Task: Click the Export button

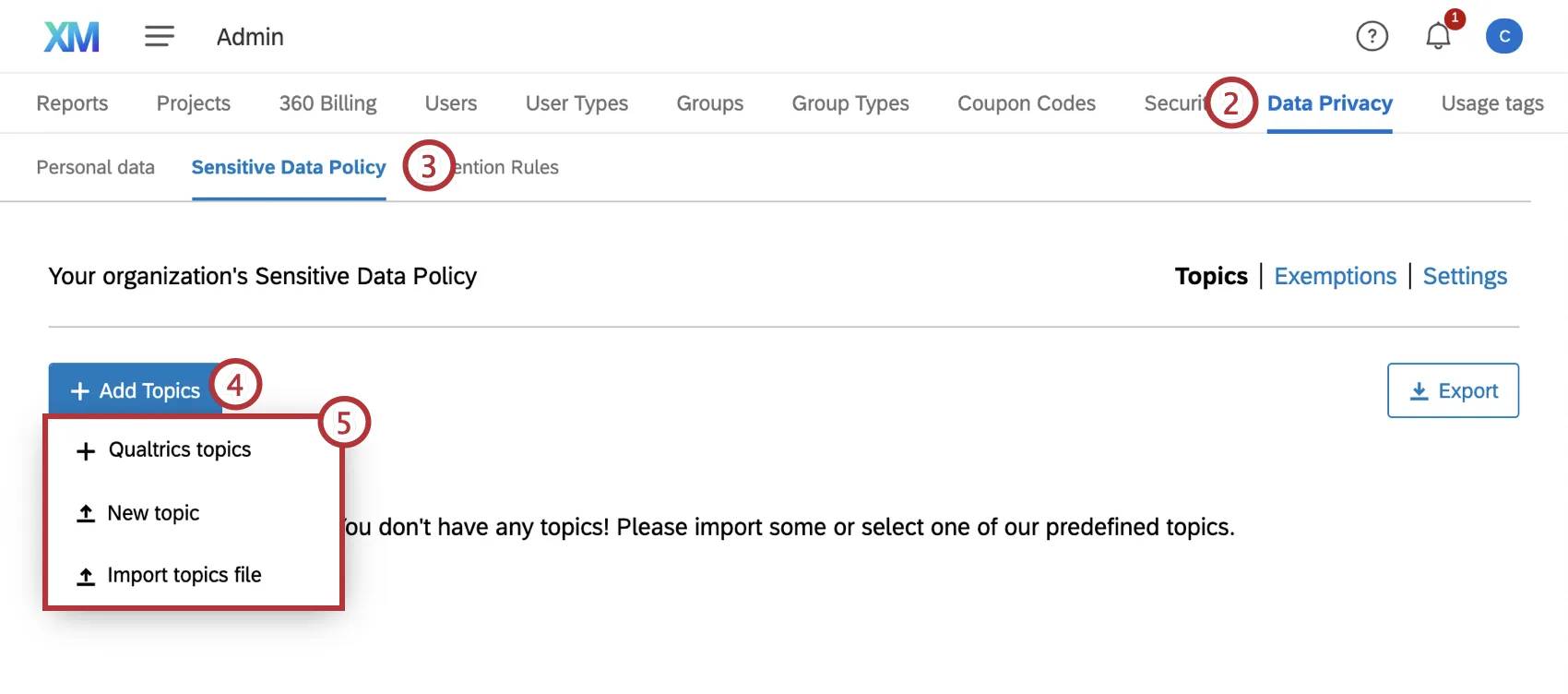Action: click(x=1453, y=390)
